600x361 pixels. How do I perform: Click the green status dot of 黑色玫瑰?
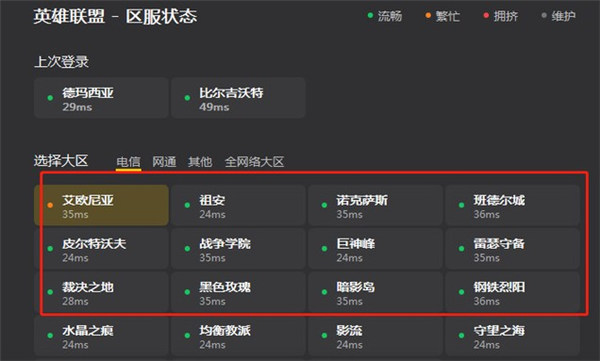[x=187, y=292]
